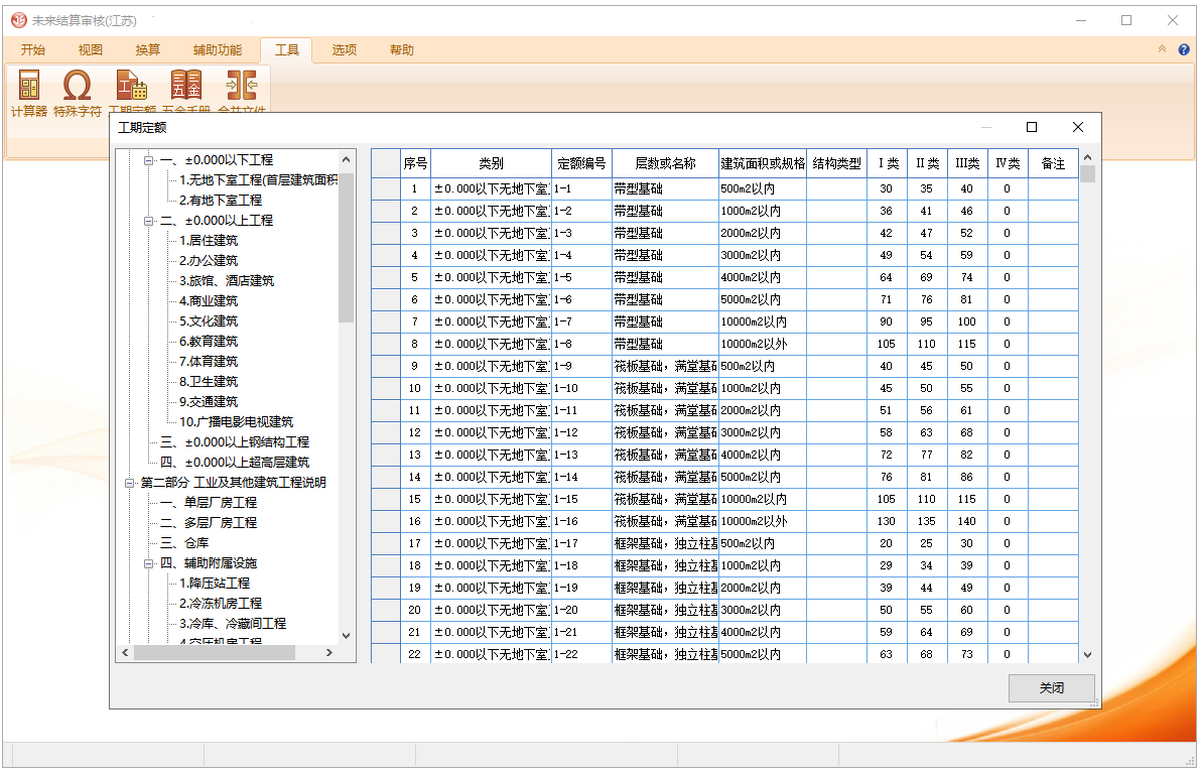Select 4.商业建筑 tree item
This screenshot has height=773, width=1200.
coord(208,301)
